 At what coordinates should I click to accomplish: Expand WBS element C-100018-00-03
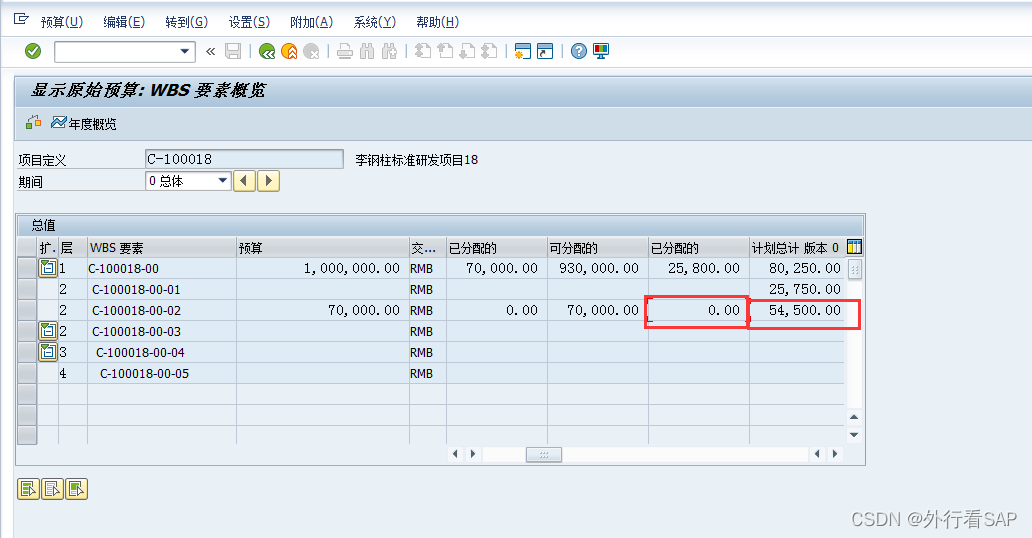click(48, 331)
